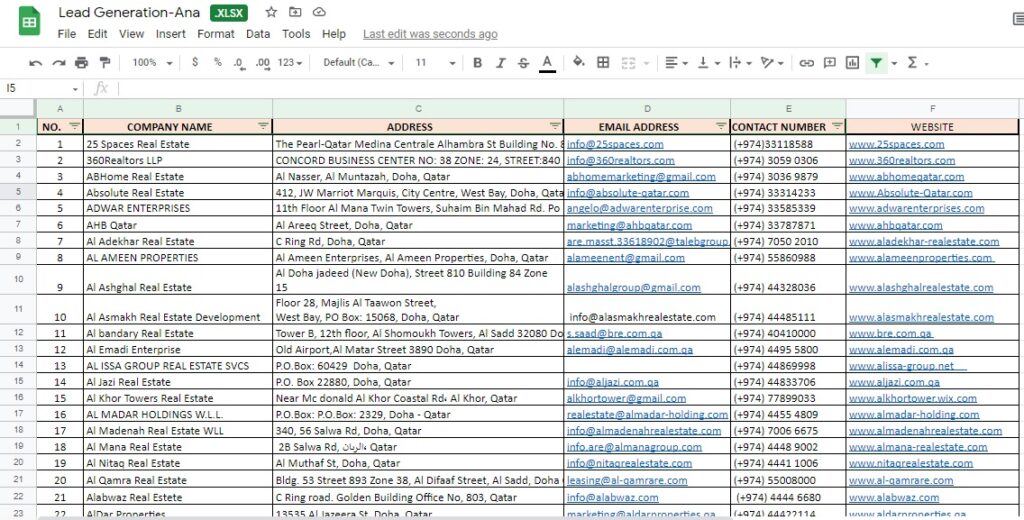This screenshot has height=520, width=1024.
Task: Open the www.360realtors.com website link
Action: (x=902, y=161)
